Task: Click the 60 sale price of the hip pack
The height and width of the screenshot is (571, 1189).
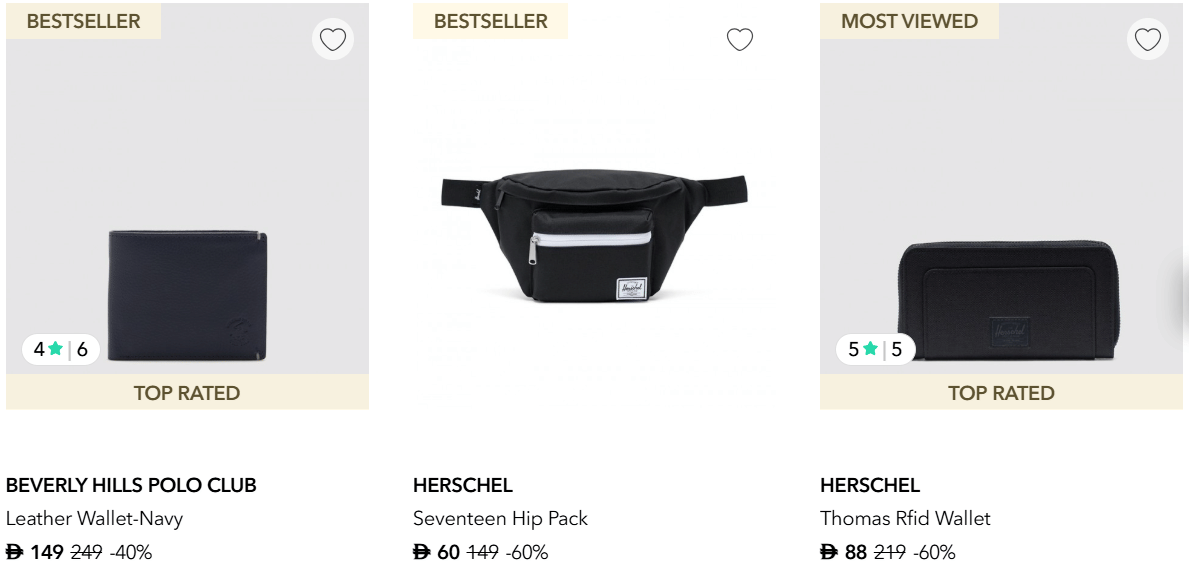Action: [x=448, y=552]
